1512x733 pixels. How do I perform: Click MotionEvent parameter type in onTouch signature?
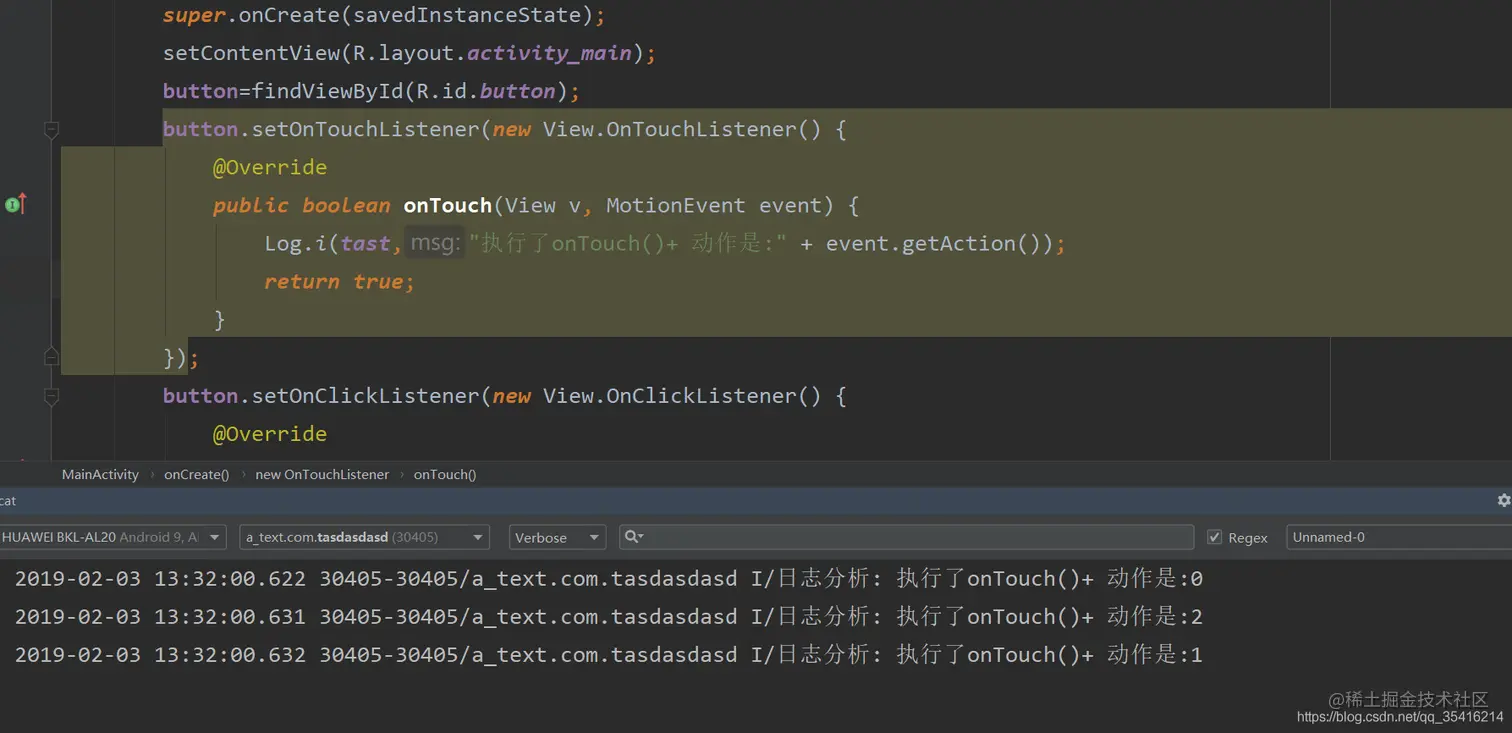(x=675, y=205)
